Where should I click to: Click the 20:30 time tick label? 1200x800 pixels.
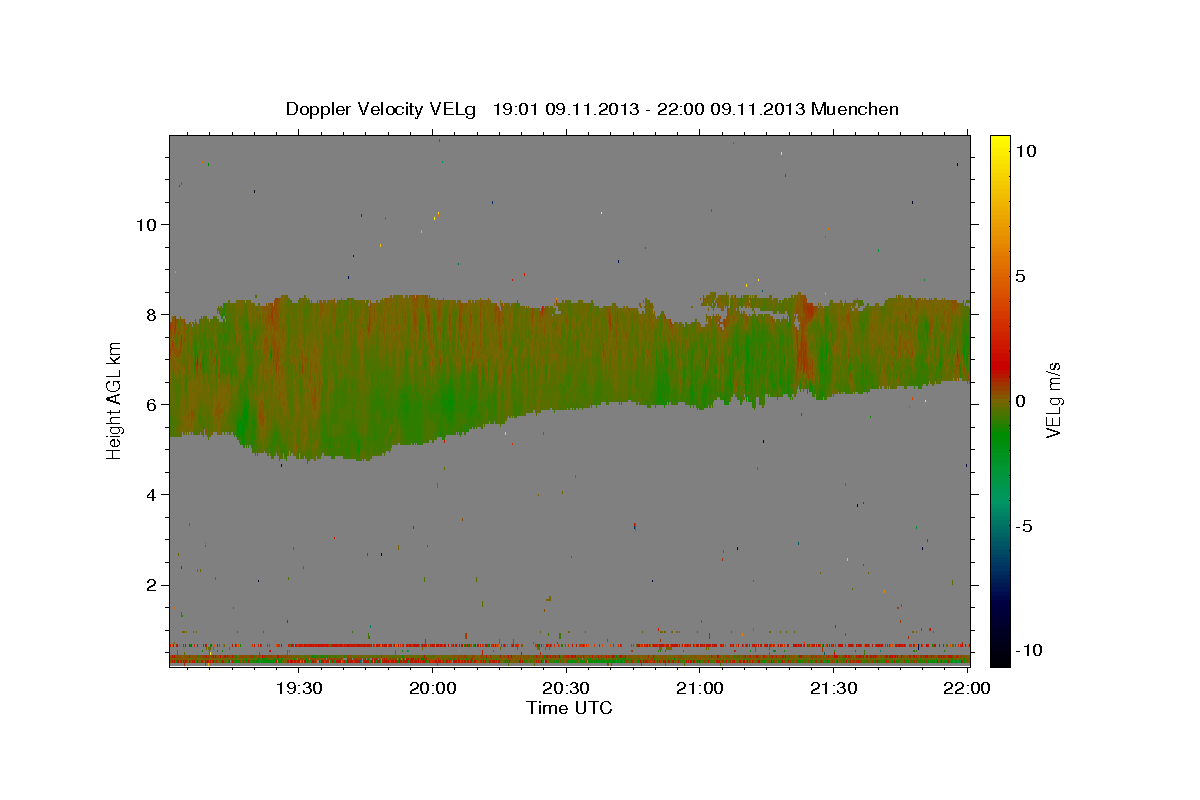pos(566,688)
